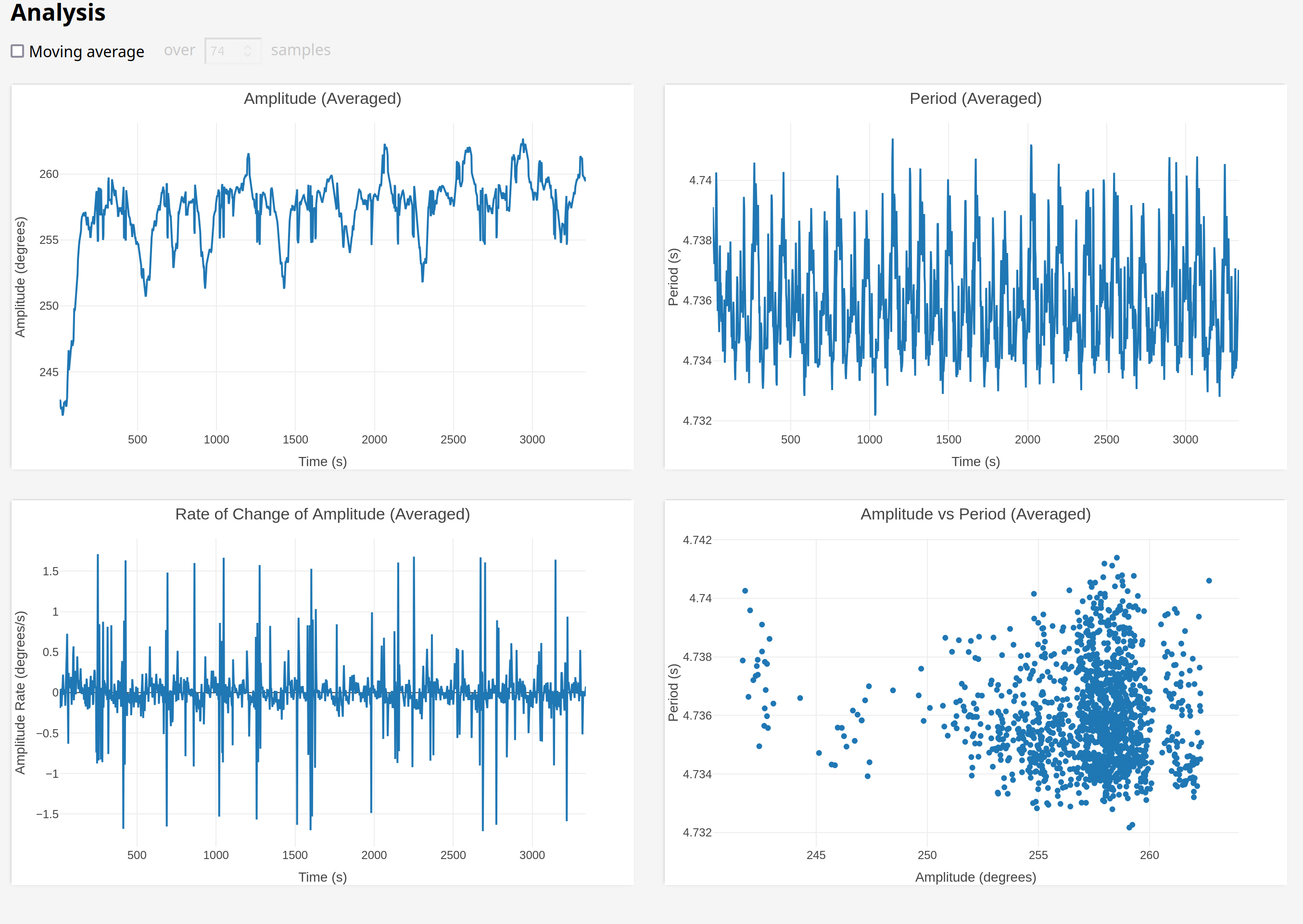Click the 'Period (Averaged)' chart title
The height and width of the screenshot is (924, 1303).
tap(975, 99)
